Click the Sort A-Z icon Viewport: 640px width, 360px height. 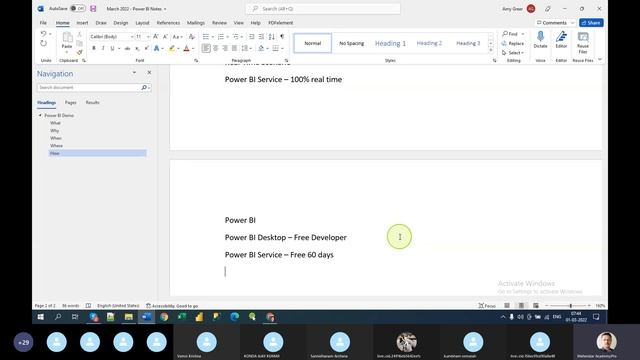[271, 37]
